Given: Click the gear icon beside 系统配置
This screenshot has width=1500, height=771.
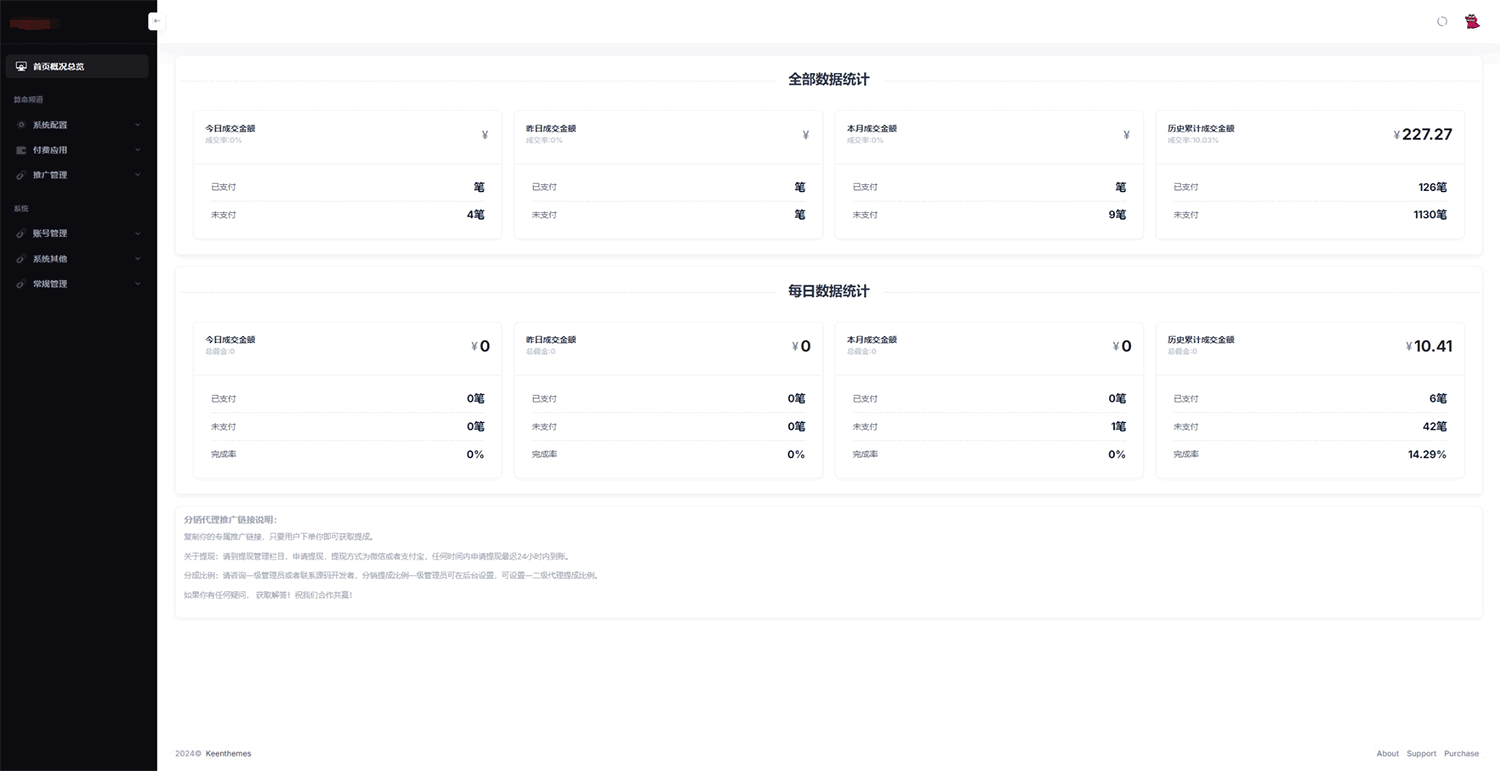Looking at the screenshot, I should click(21, 125).
